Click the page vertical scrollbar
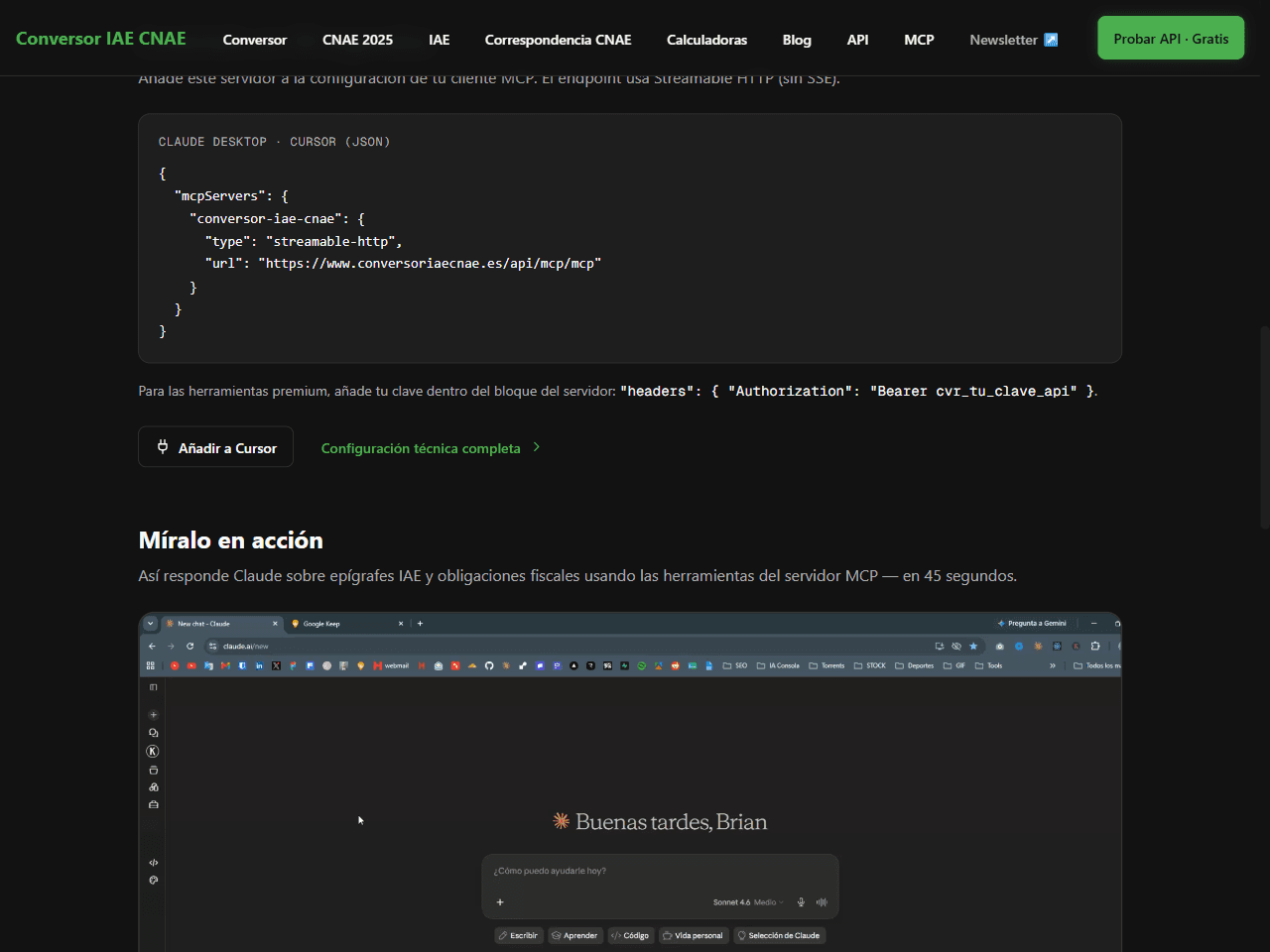Viewport: 1270px width, 952px height. [1264, 426]
